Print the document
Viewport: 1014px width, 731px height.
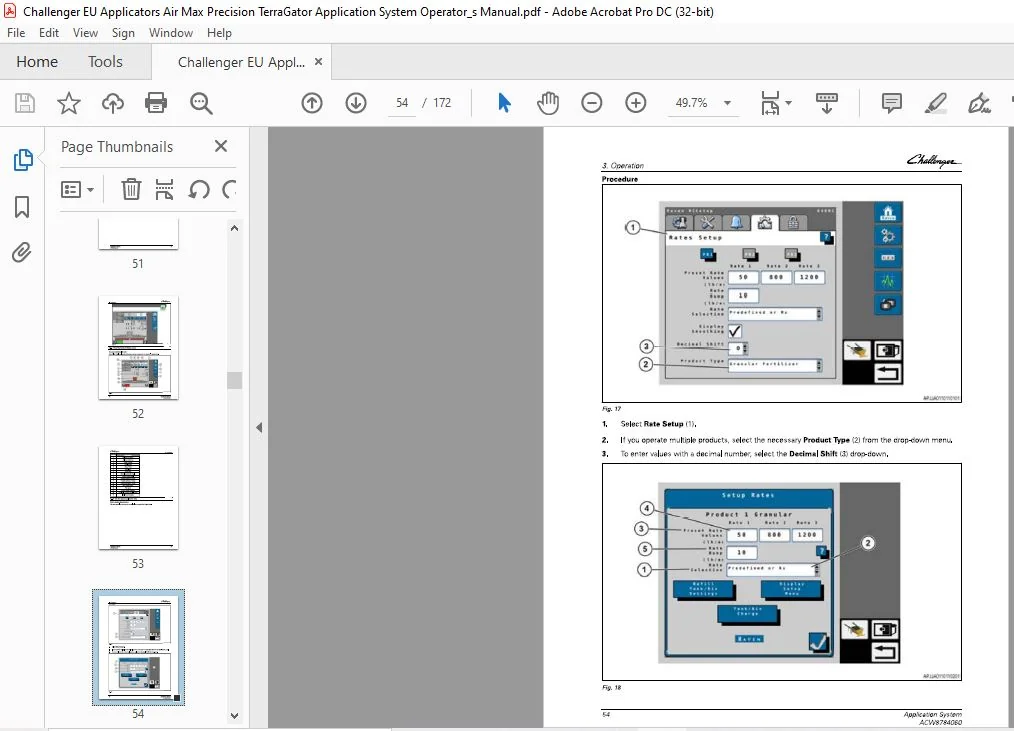(156, 103)
